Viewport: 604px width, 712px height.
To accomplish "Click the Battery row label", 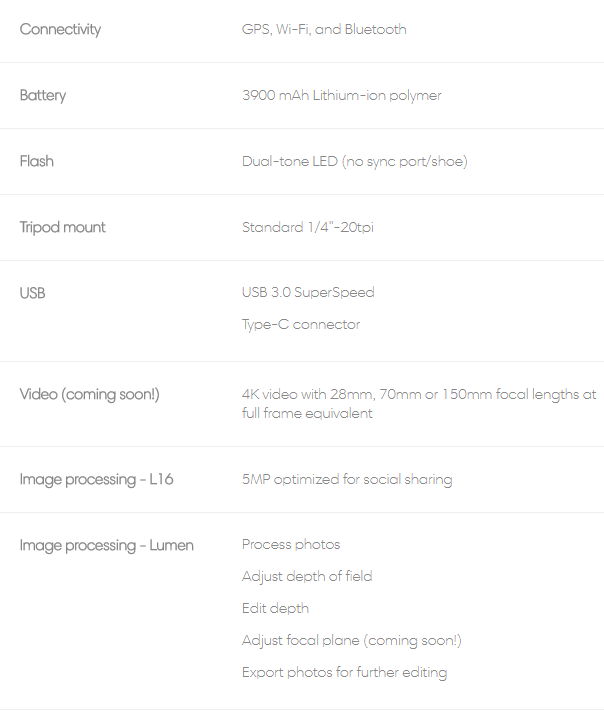I will pos(43,95).
